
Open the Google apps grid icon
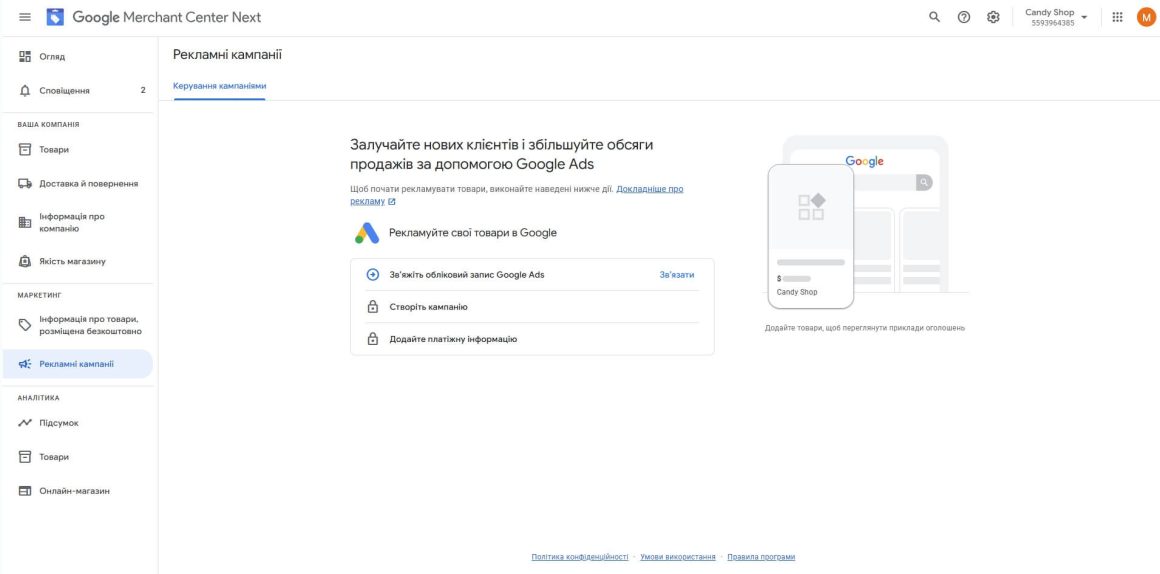(x=1117, y=17)
